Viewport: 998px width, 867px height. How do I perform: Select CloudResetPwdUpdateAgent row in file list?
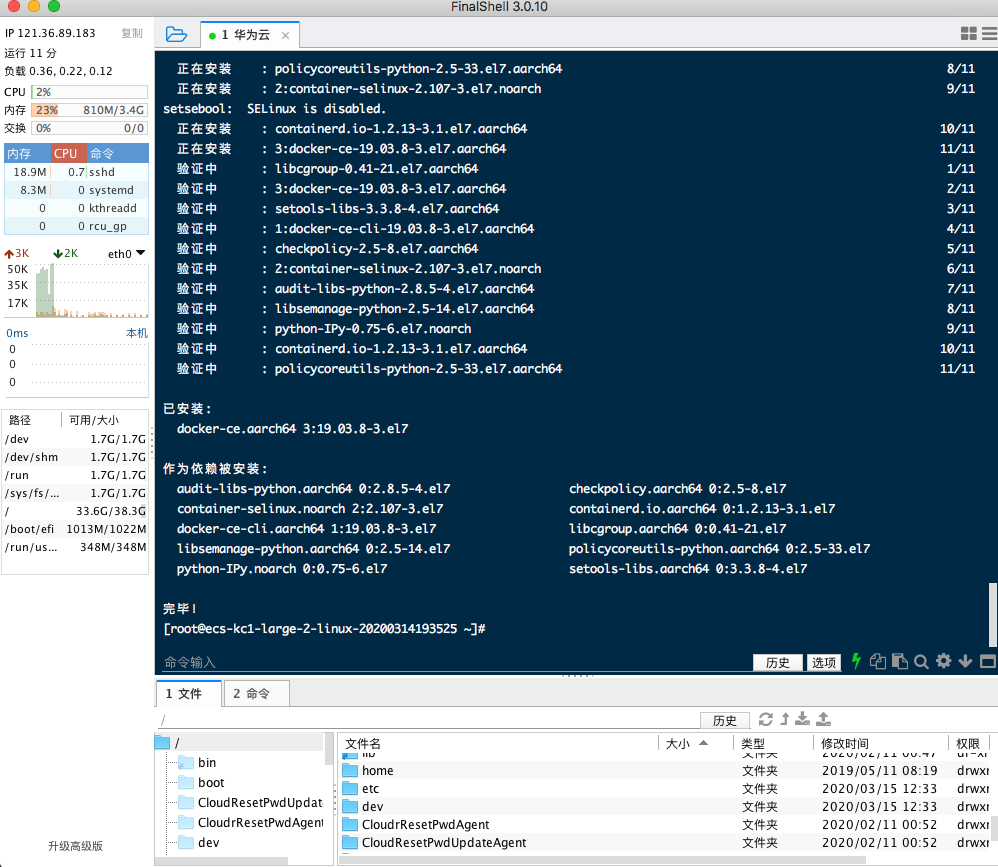point(664,842)
